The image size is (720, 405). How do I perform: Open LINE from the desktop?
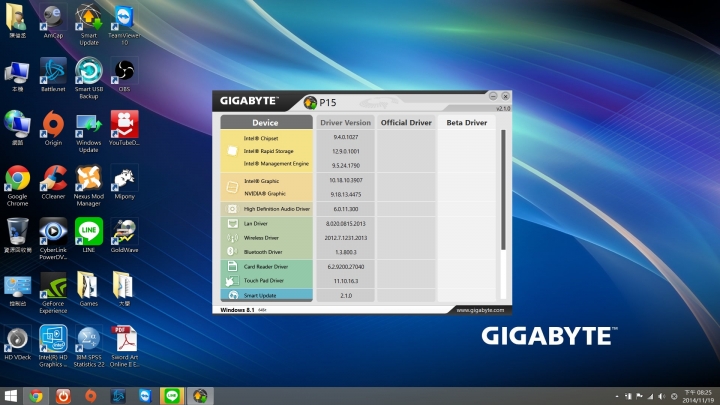89,236
